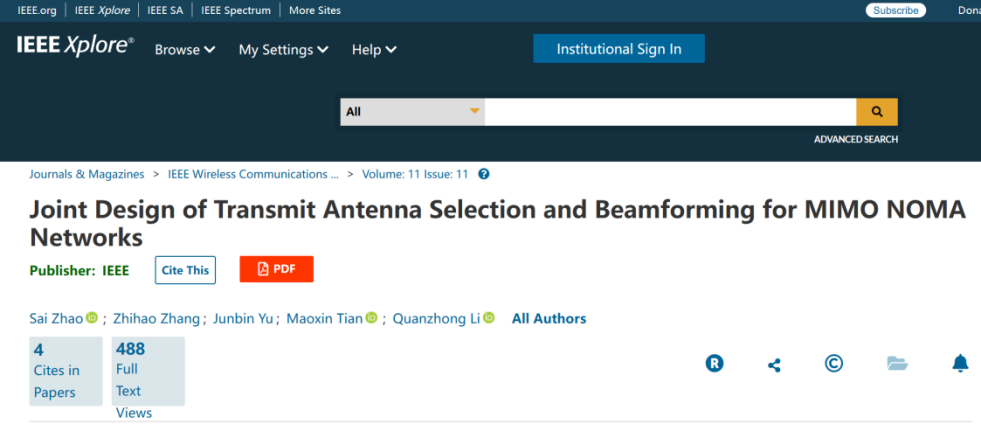The width and height of the screenshot is (981, 424).
Task: Expand the Browse menu
Action: click(185, 50)
